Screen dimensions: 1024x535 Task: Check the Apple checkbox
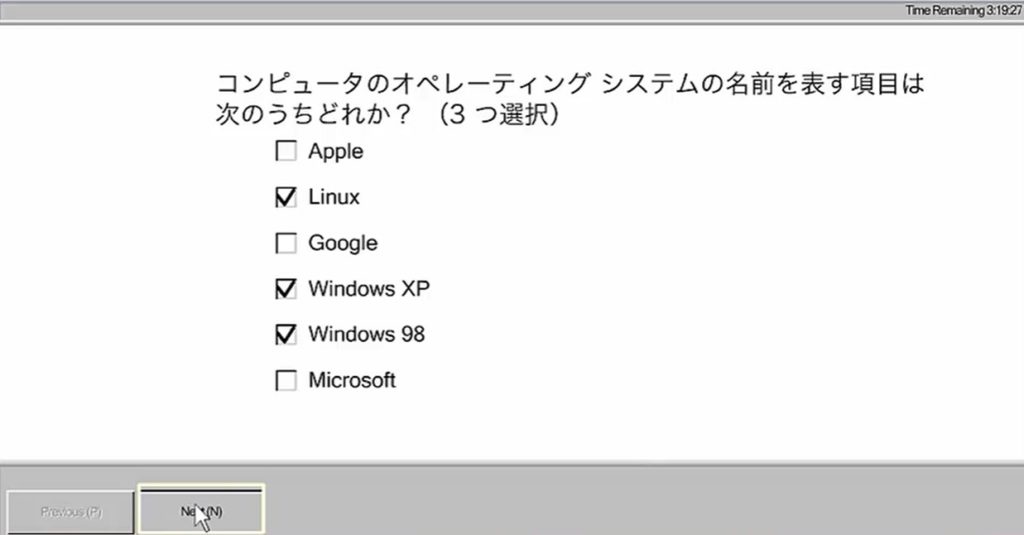(286, 152)
